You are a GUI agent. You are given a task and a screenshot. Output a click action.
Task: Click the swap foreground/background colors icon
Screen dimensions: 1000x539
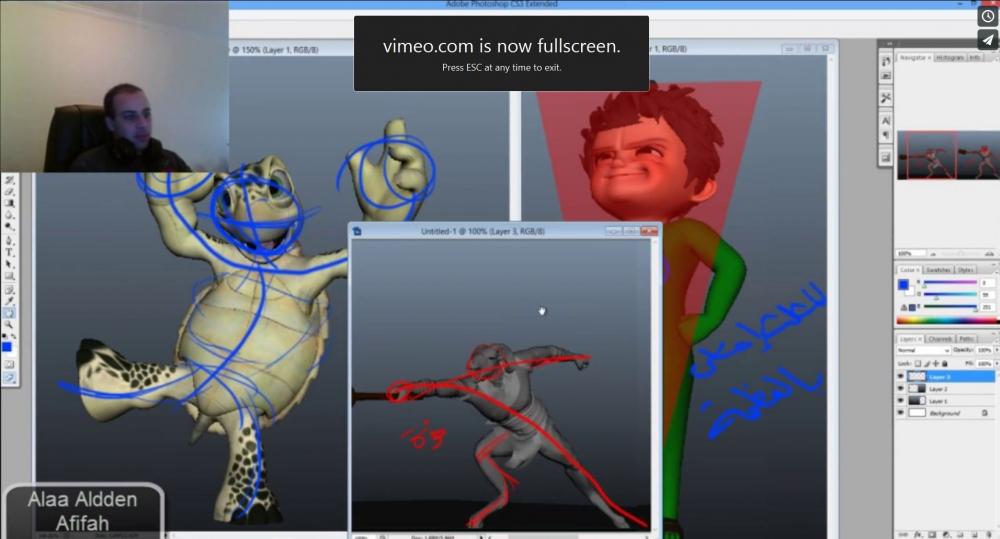pyautogui.click(x=13, y=336)
